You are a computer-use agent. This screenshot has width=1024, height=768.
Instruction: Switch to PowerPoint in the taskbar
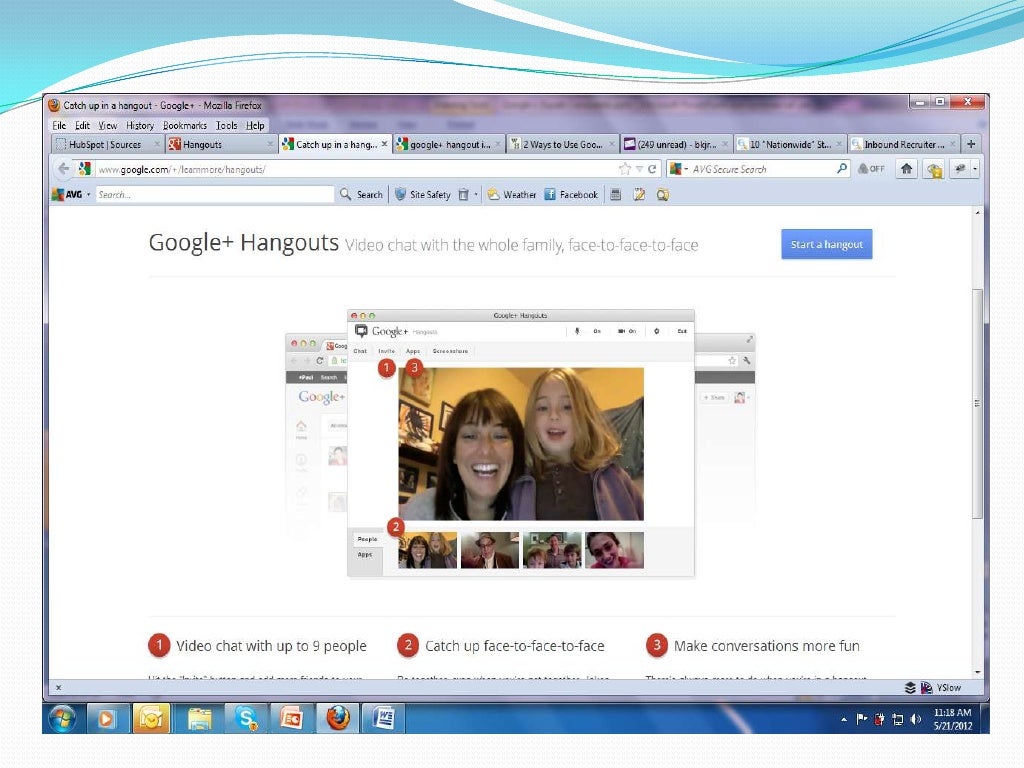pos(291,718)
